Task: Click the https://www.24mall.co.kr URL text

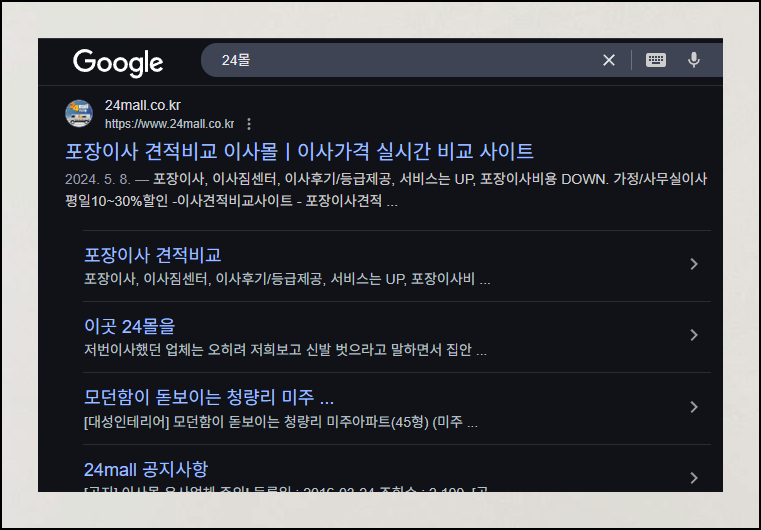Action: tap(169, 124)
